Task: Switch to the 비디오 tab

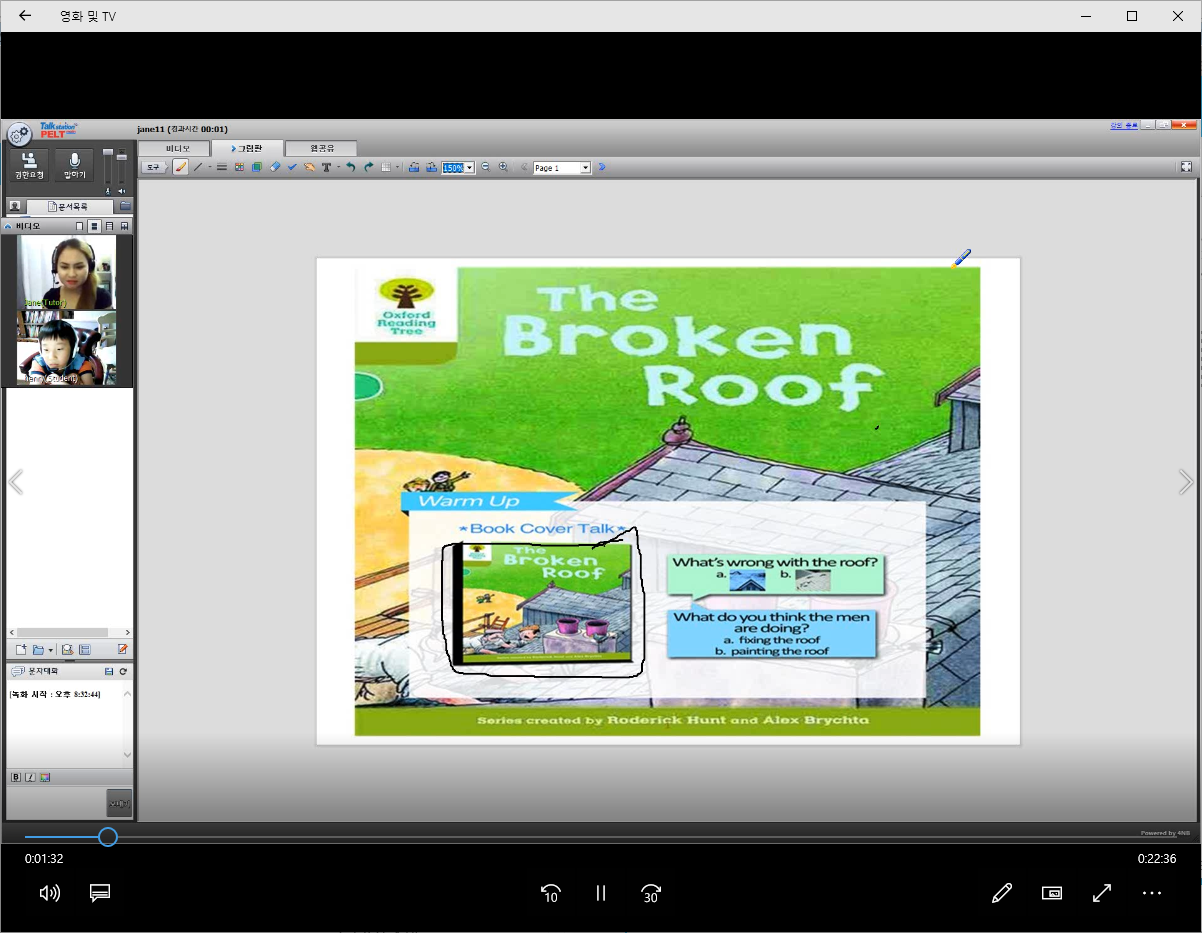Action: click(178, 148)
